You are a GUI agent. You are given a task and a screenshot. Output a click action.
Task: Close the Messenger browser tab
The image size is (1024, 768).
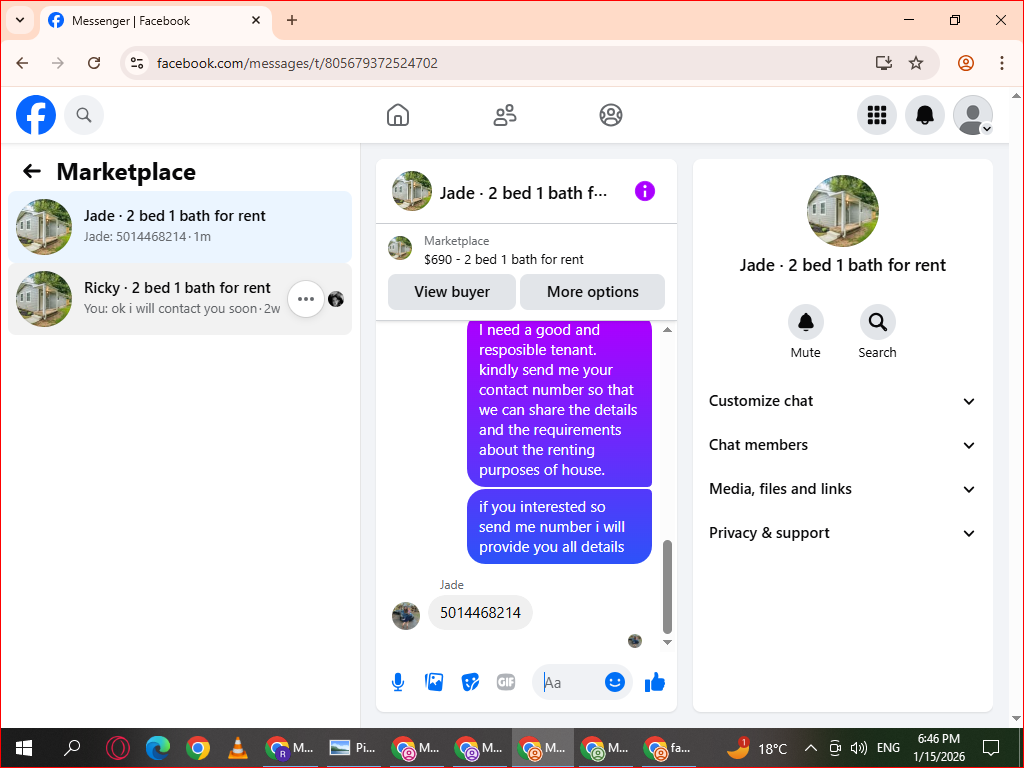point(256,20)
